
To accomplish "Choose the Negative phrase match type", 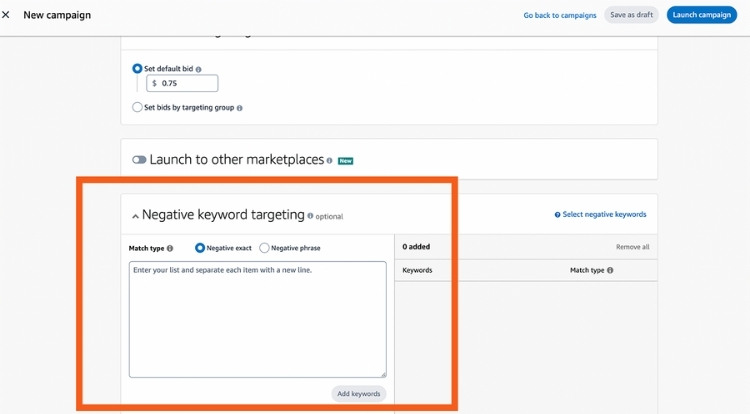I will (264, 248).
